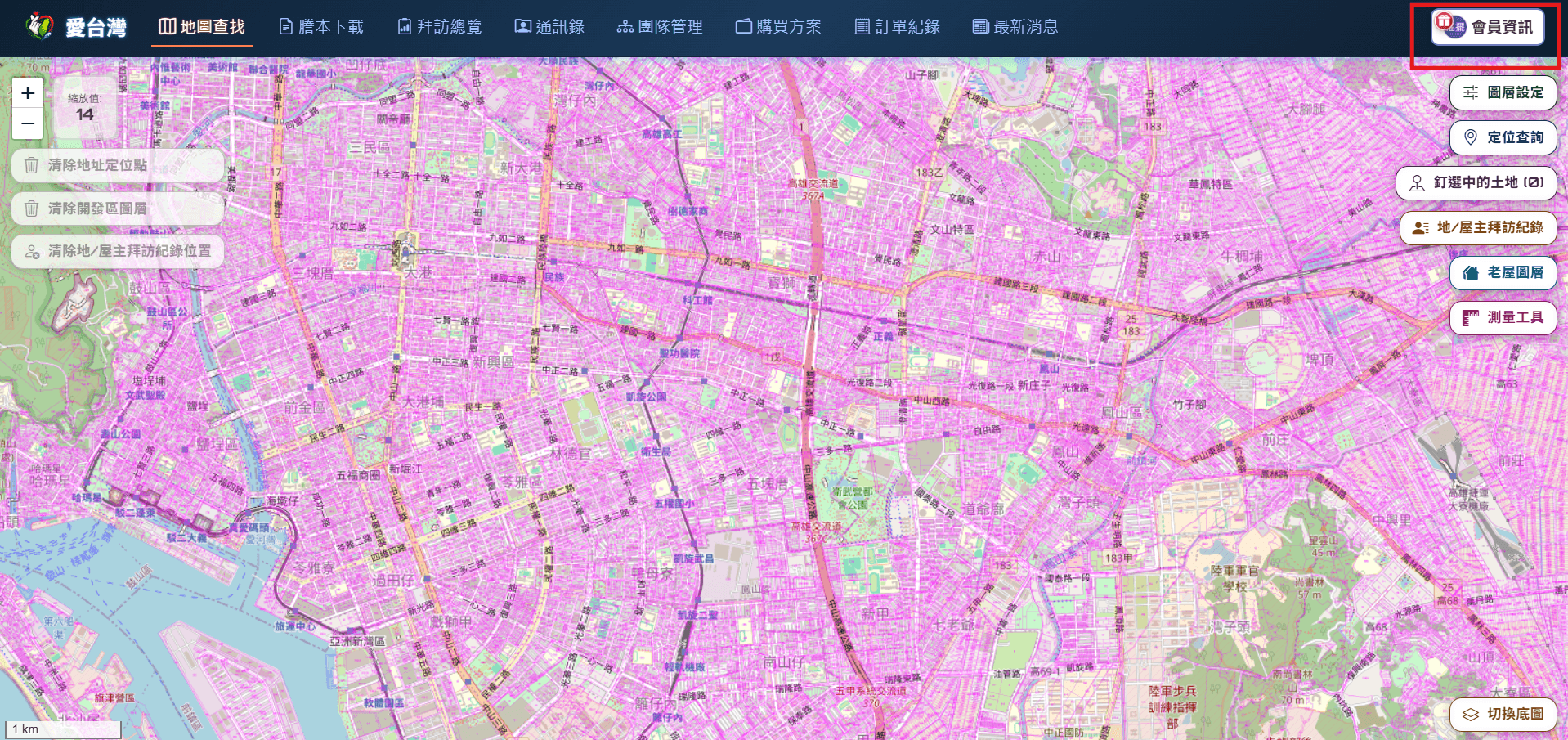1568x740 pixels.
Task: Click layers icon in 切換底圖 button
Action: pyautogui.click(x=1471, y=715)
